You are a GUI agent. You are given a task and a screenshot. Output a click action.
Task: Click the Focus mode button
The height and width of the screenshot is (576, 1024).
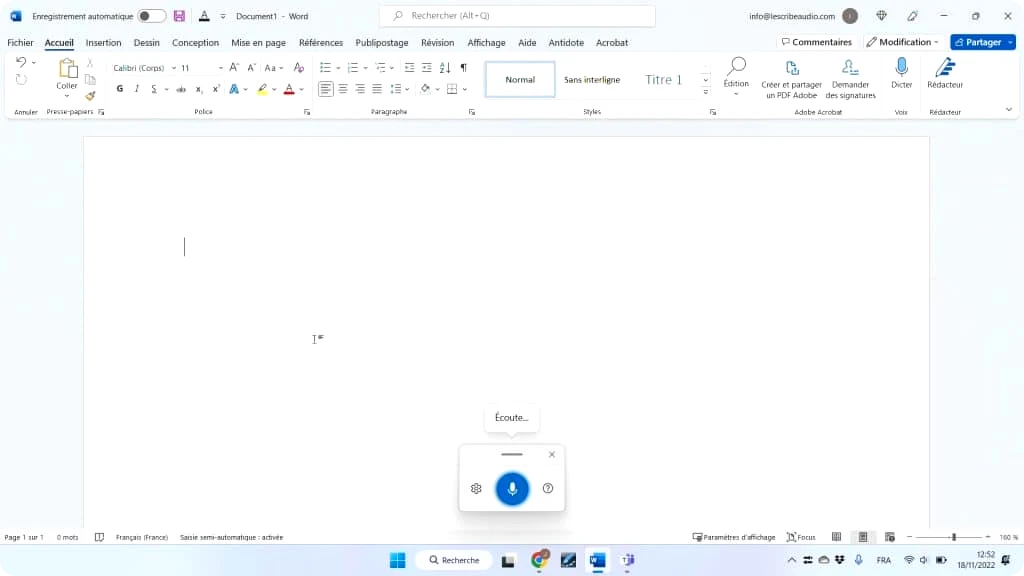[x=801, y=537]
